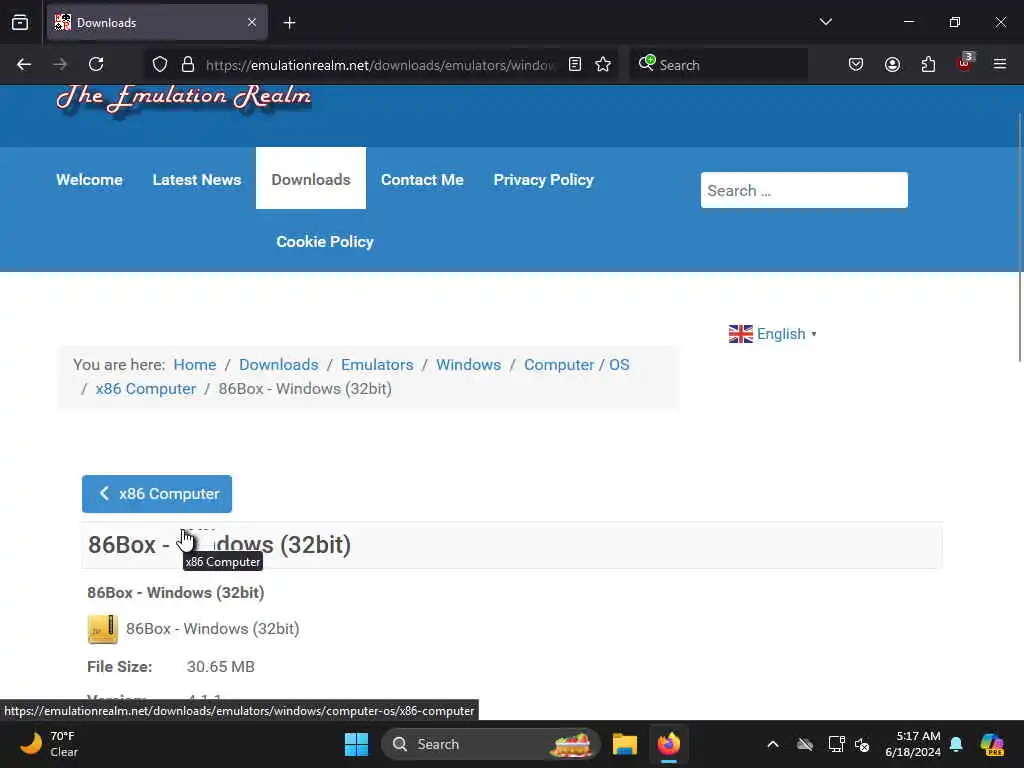The image size is (1024, 768).
Task: Reload the page with the refresh icon
Action: tap(96, 65)
